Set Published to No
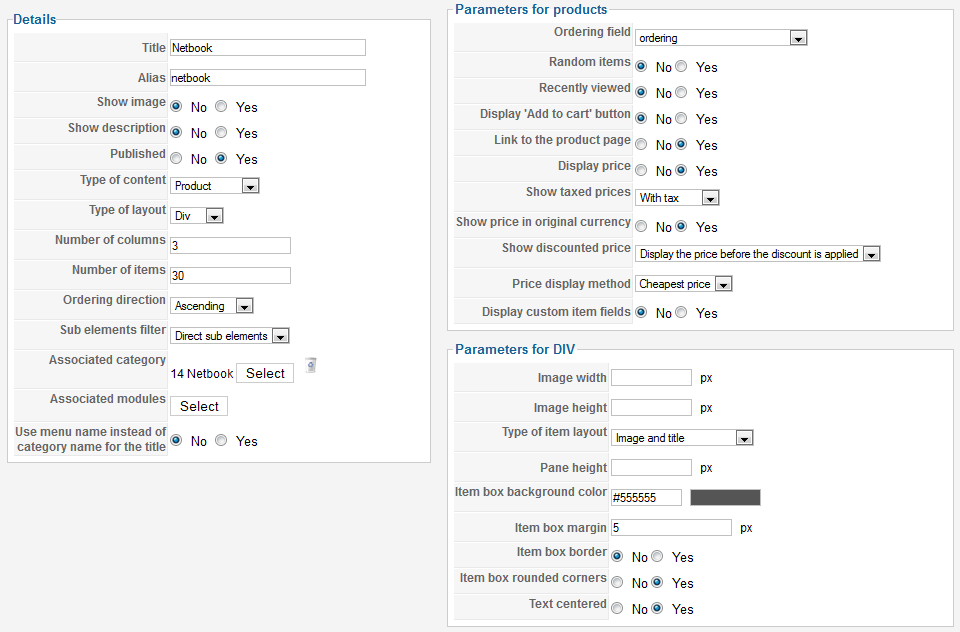The width and height of the screenshot is (960, 632). coord(176,159)
